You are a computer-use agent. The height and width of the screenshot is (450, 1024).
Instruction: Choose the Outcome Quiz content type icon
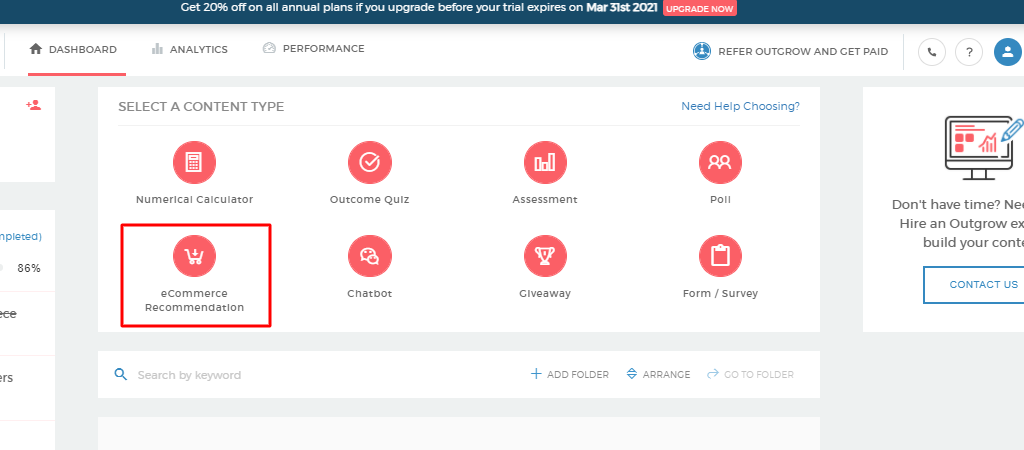(370, 162)
